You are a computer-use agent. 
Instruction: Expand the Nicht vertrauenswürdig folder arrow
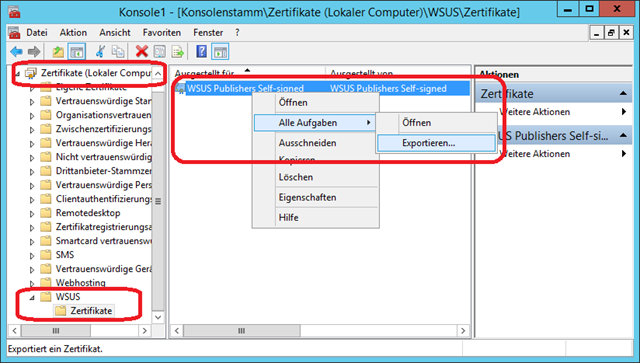(x=32, y=158)
